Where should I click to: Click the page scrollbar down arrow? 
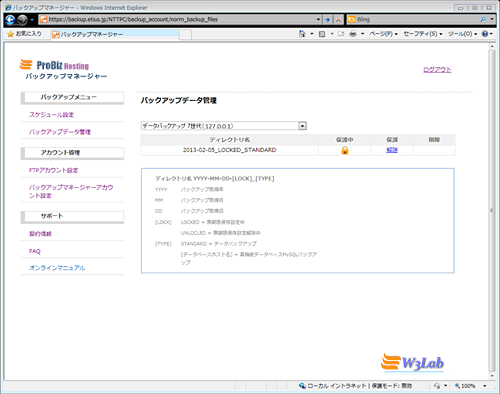492,376
